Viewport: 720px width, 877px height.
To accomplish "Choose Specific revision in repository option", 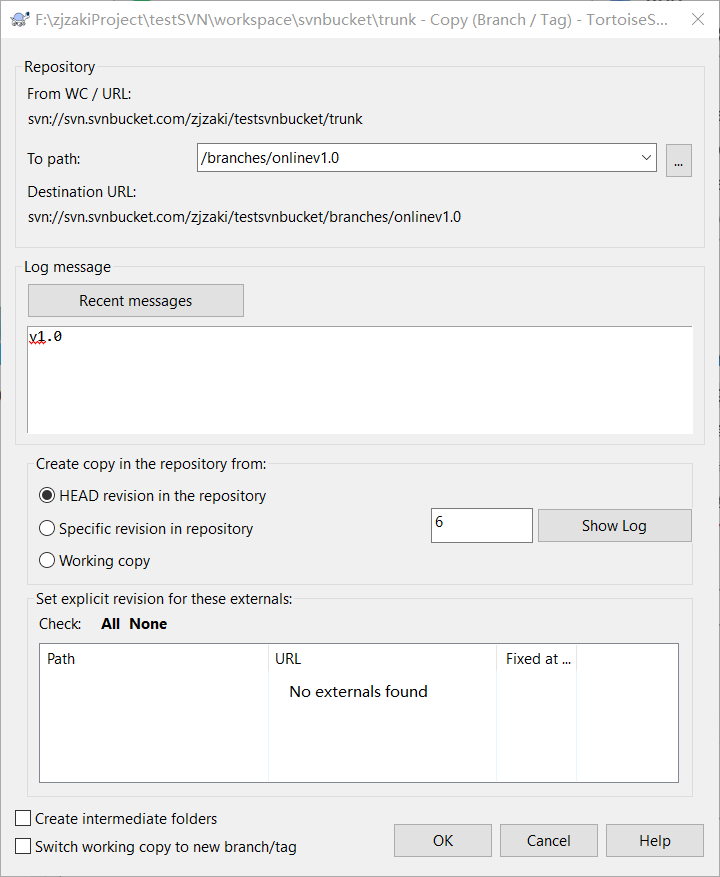I will point(47,528).
